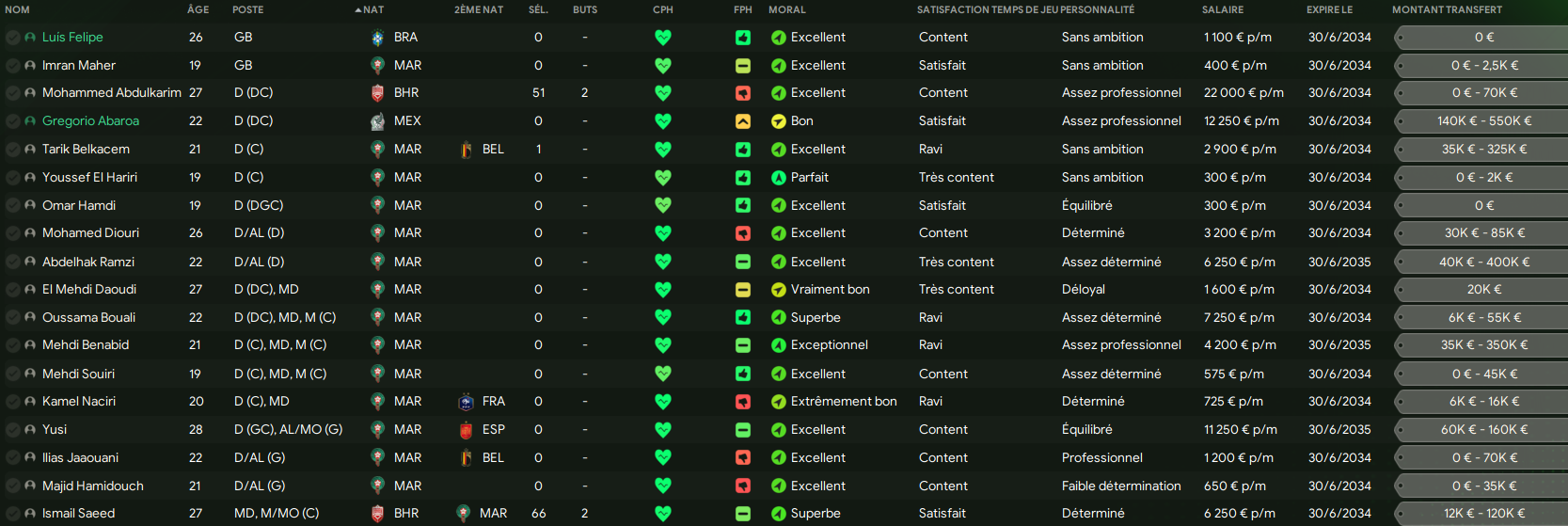Click Mohammed Abdulkarim's red thumbs-down form icon

[x=743, y=93]
